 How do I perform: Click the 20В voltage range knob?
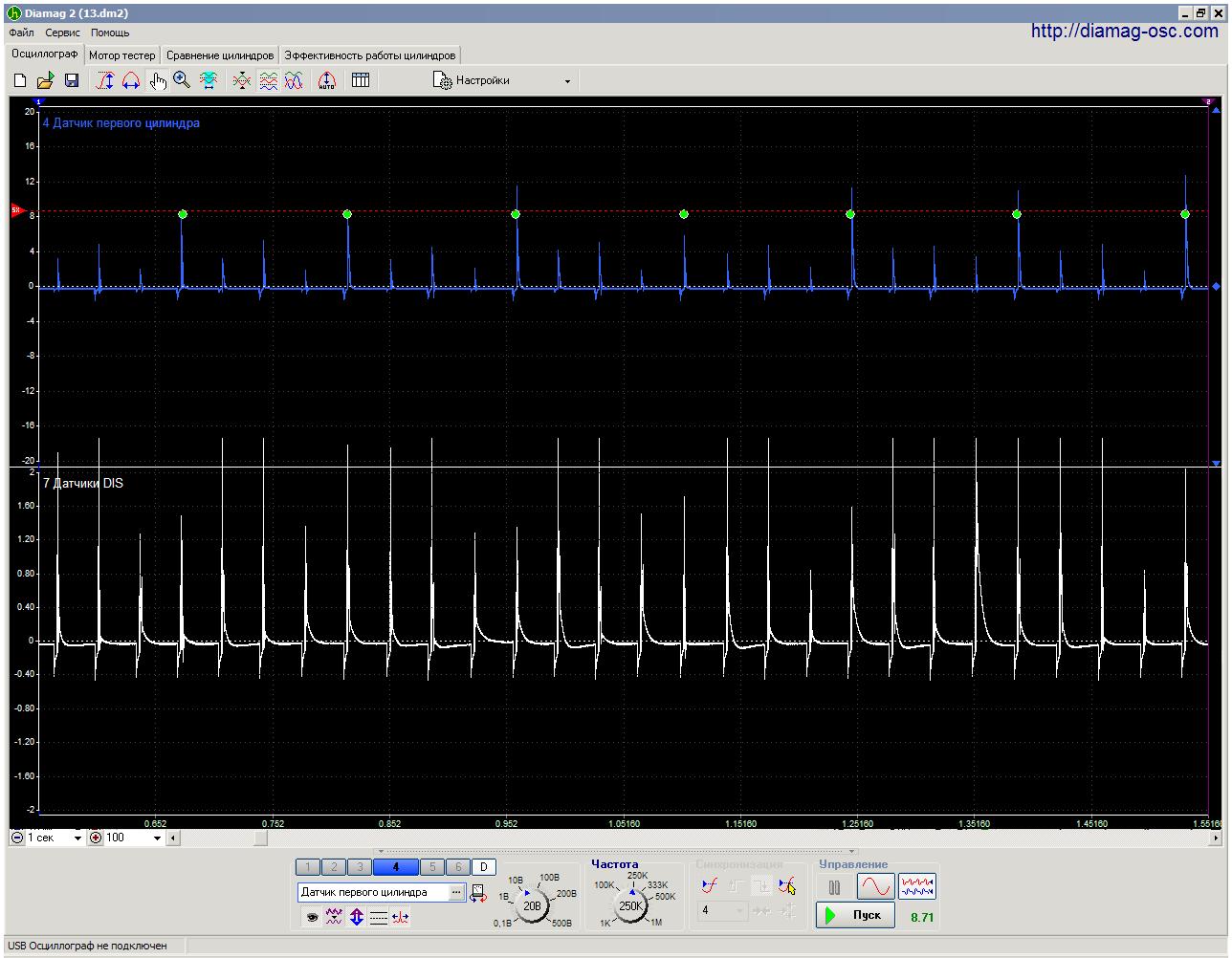[532, 904]
